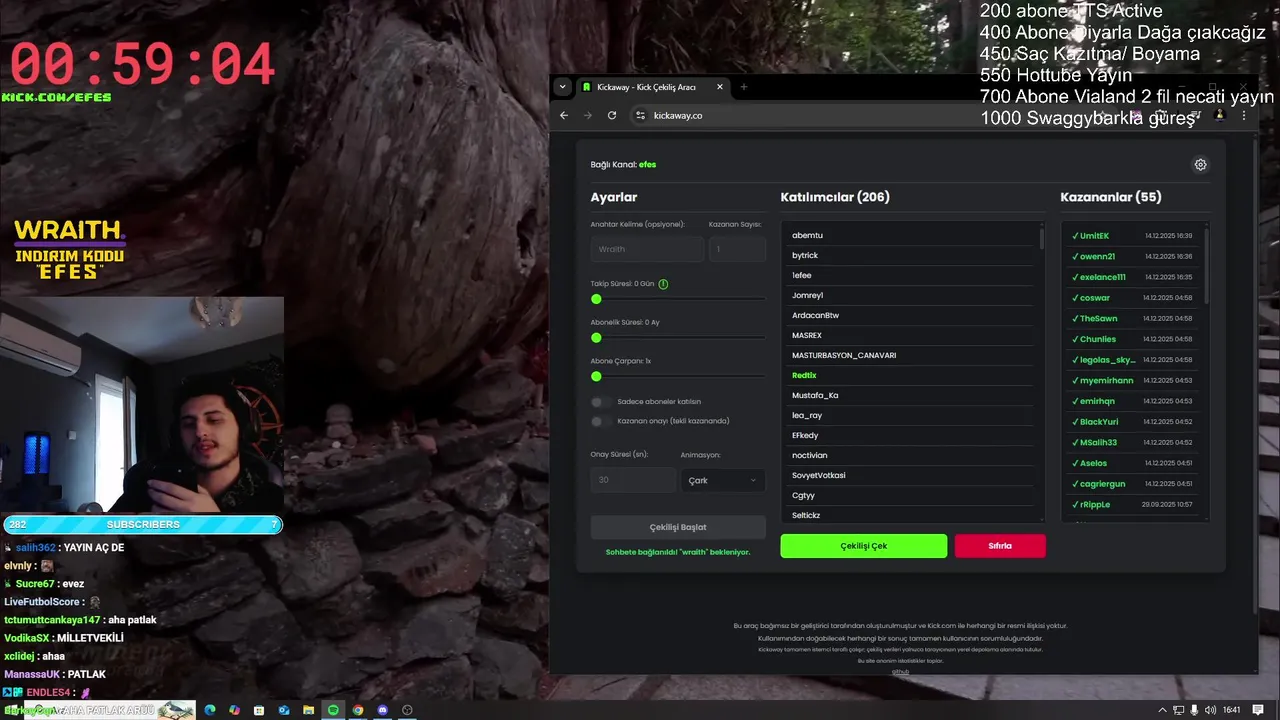Select participant Seltickz
Image resolution: width=1280 pixels, height=720 pixels.
(x=908, y=515)
